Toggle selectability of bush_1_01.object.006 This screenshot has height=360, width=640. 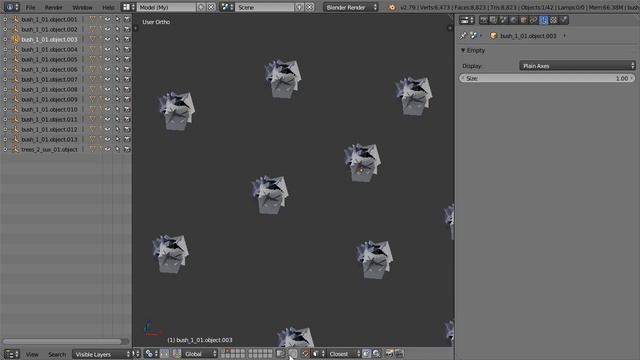117,69
